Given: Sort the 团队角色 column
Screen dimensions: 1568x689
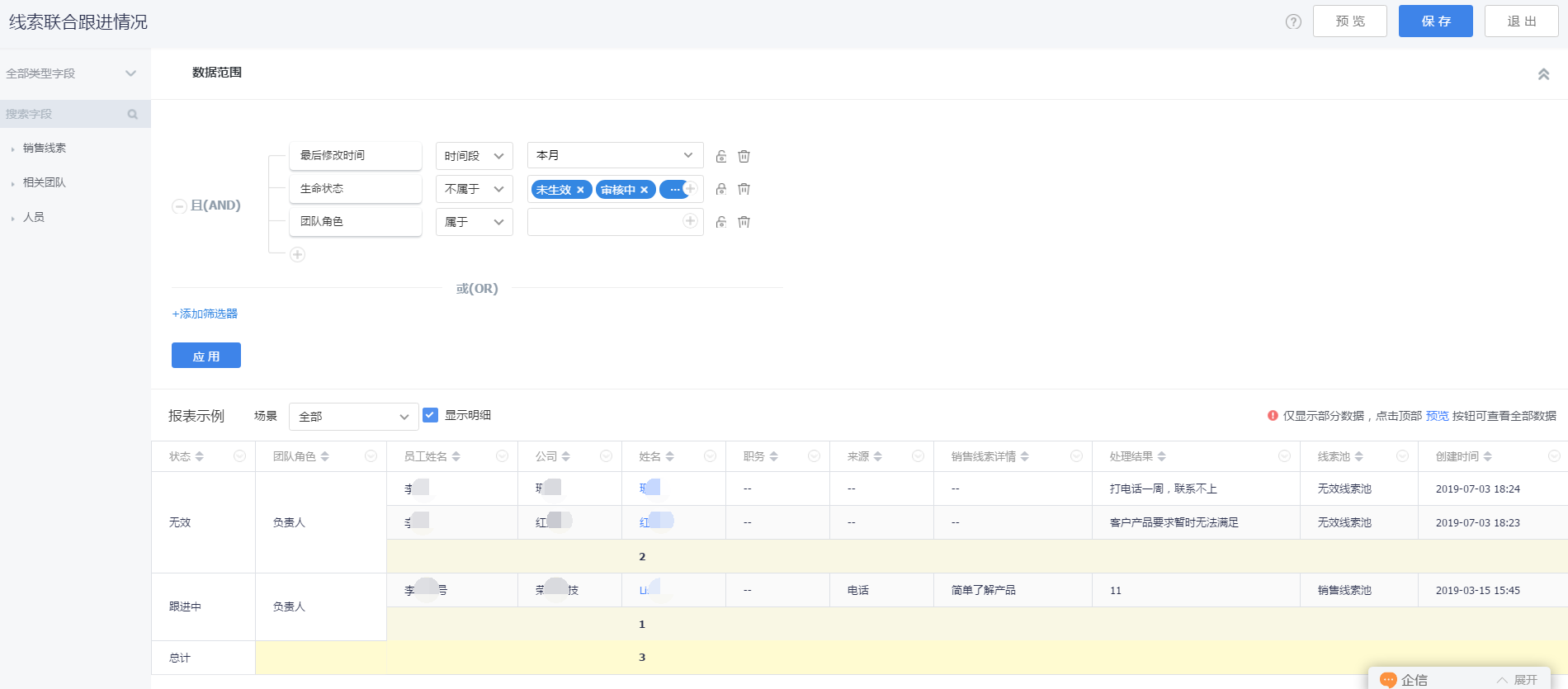Looking at the screenshot, I should click(325, 456).
